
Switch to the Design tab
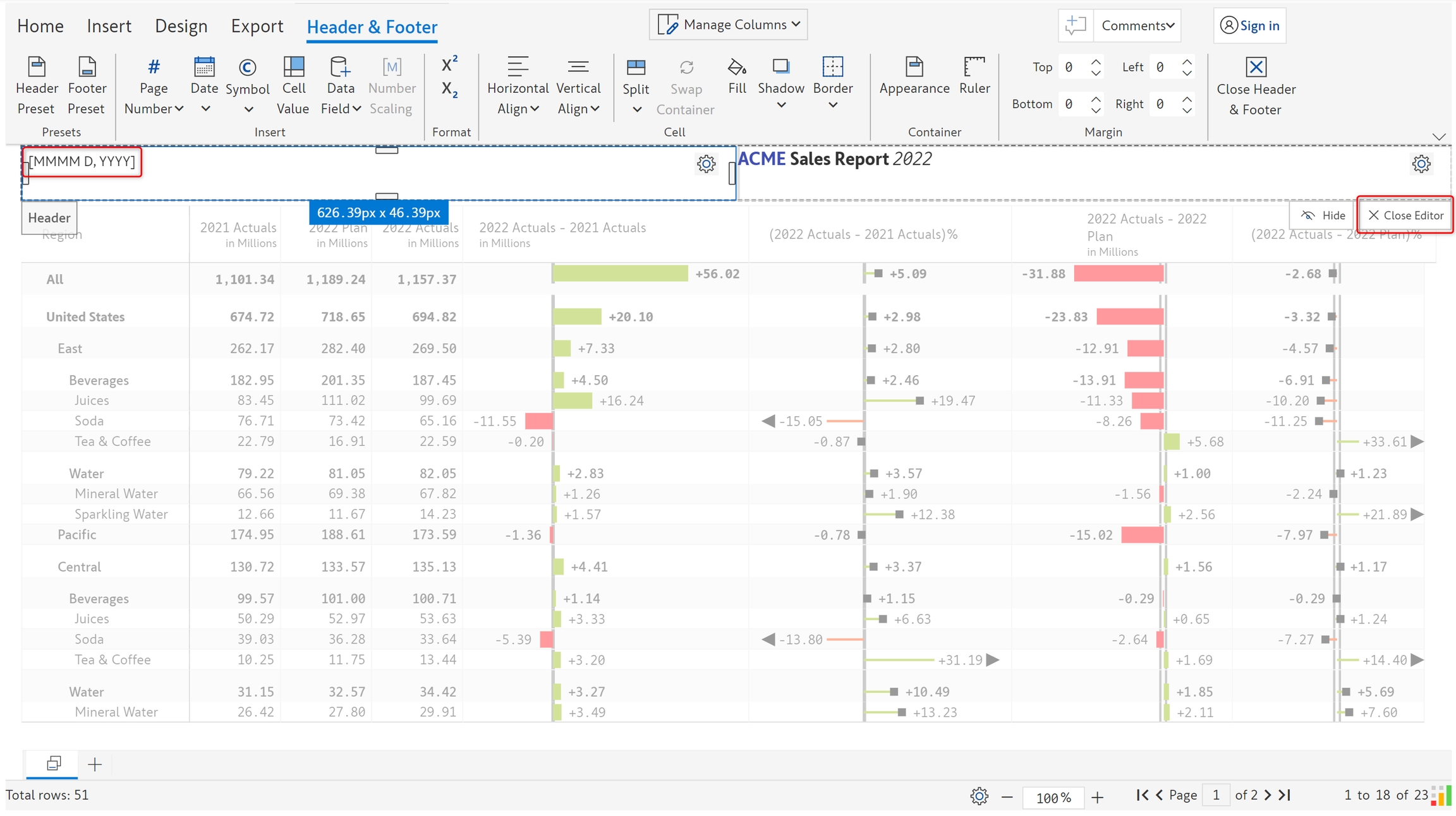pos(181,26)
